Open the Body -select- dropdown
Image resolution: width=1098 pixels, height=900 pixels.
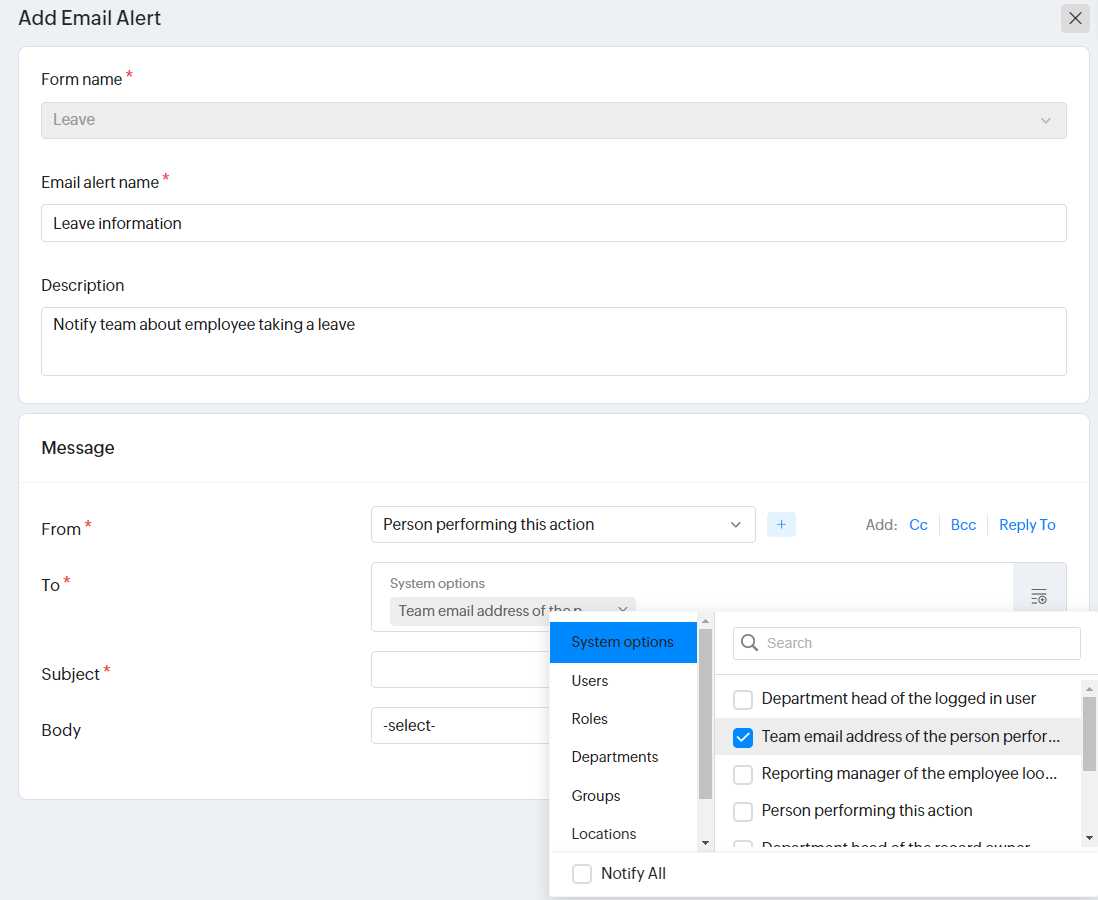coord(460,726)
